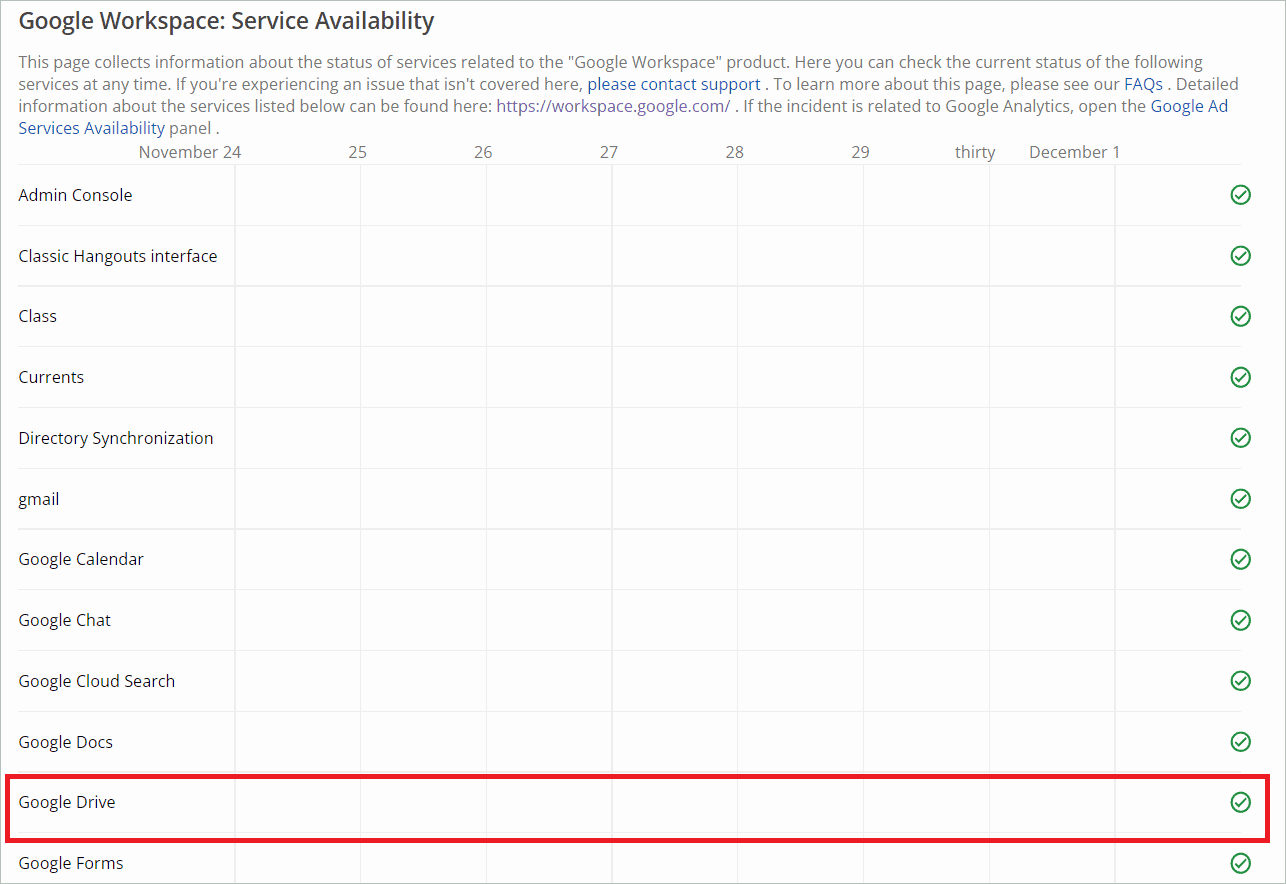Click the 'November 24' date header
This screenshot has height=884, width=1286.
click(x=190, y=152)
